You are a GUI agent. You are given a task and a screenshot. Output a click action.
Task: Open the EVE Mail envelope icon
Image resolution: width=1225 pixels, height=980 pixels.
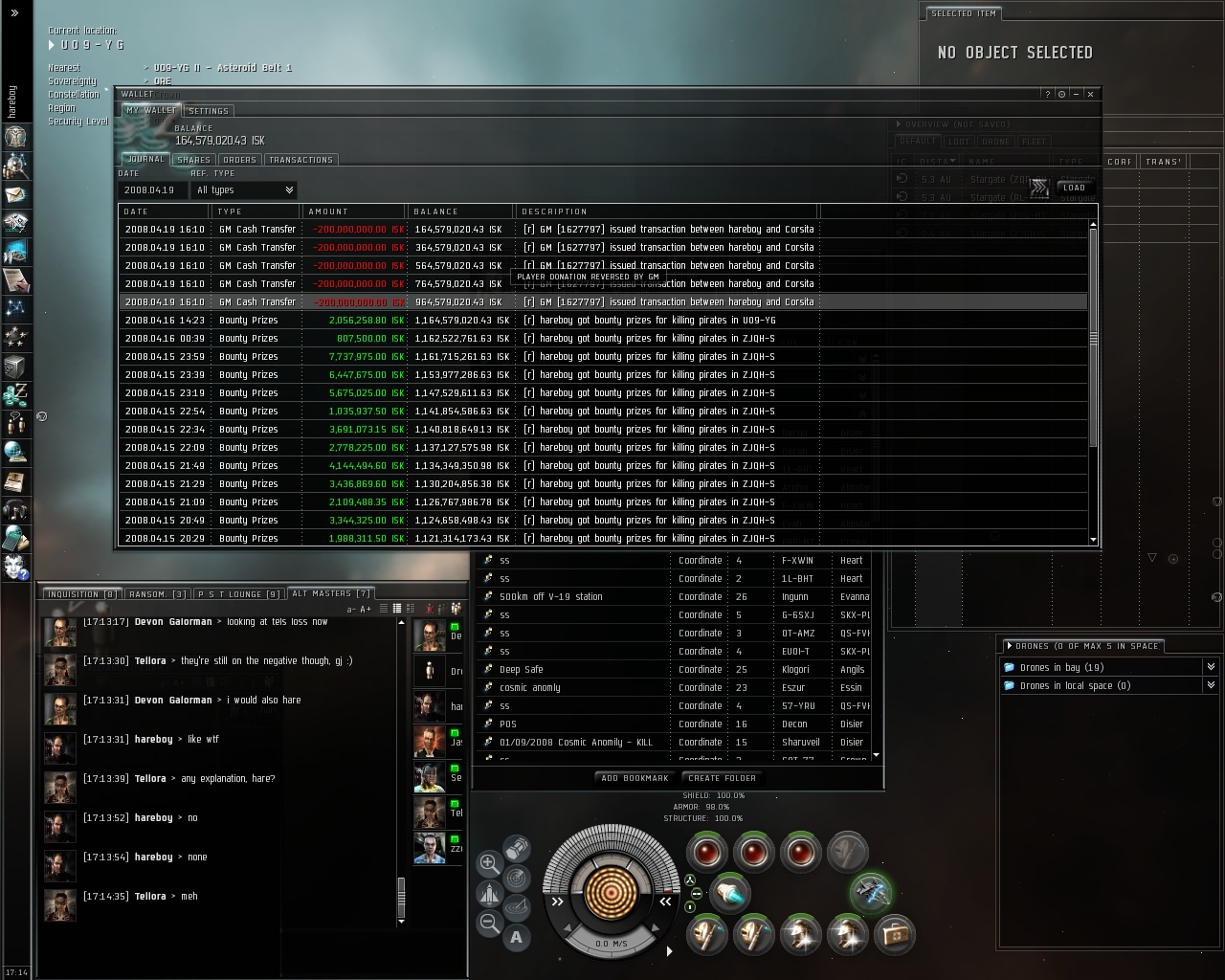15,195
